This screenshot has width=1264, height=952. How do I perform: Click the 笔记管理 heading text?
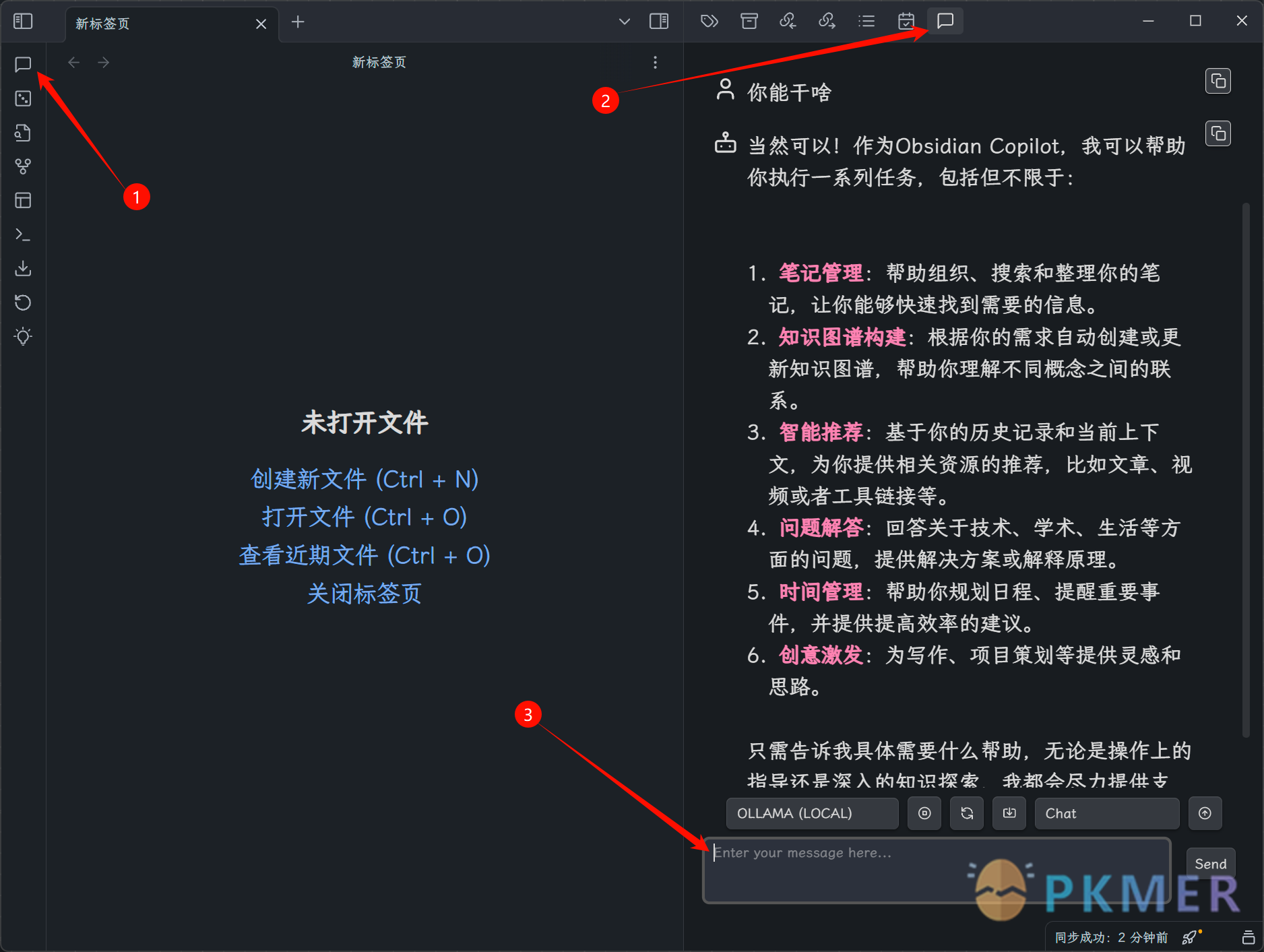click(821, 273)
